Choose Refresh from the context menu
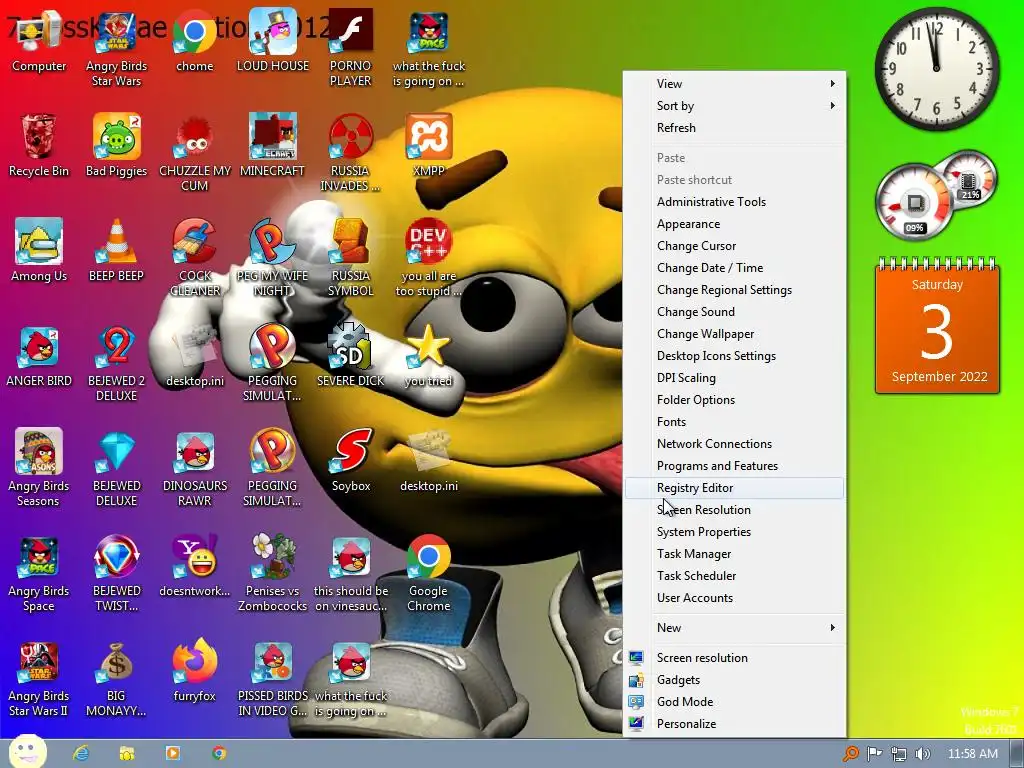The height and width of the screenshot is (768, 1024). pos(735,128)
